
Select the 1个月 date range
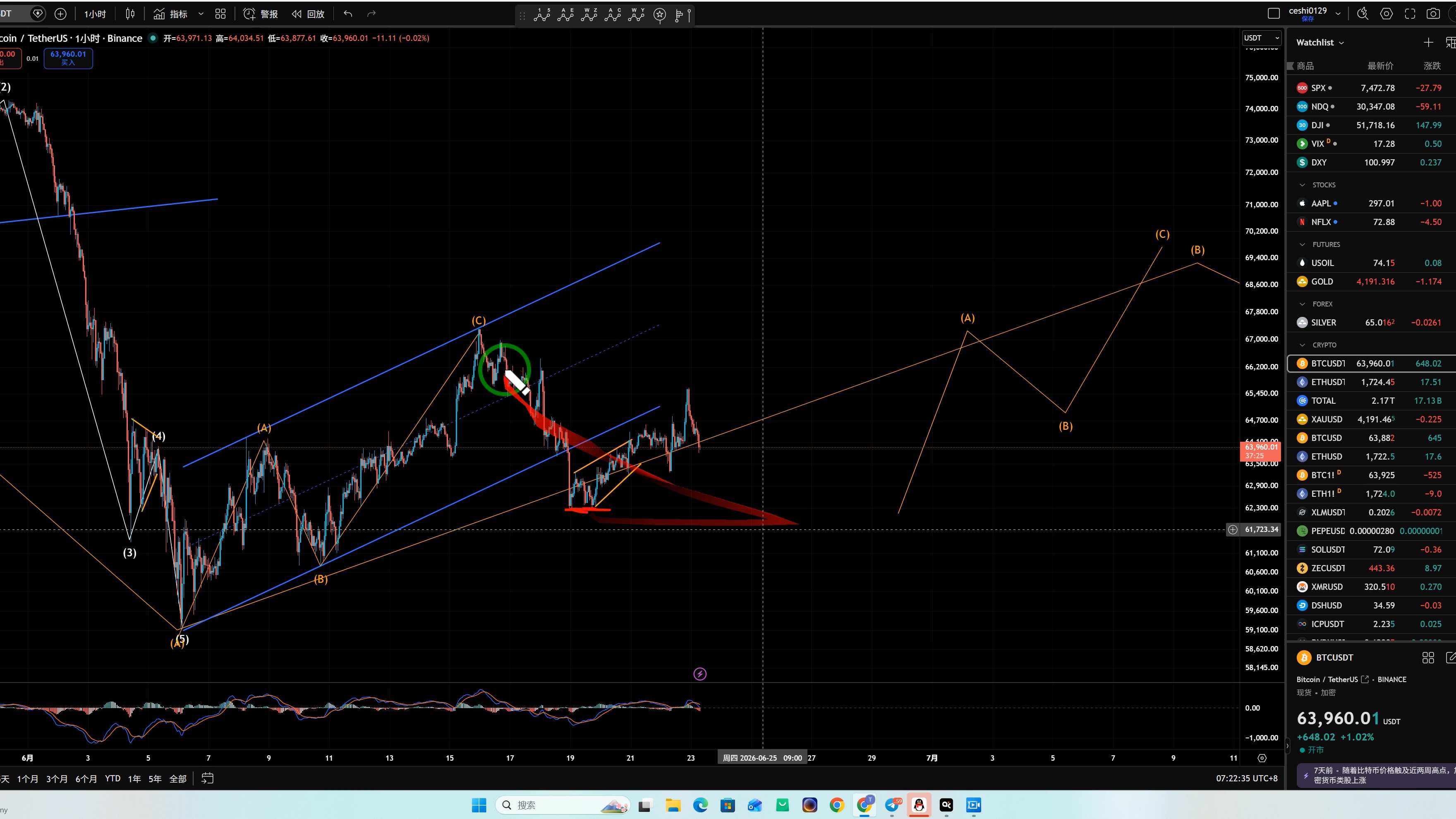pyautogui.click(x=28, y=779)
